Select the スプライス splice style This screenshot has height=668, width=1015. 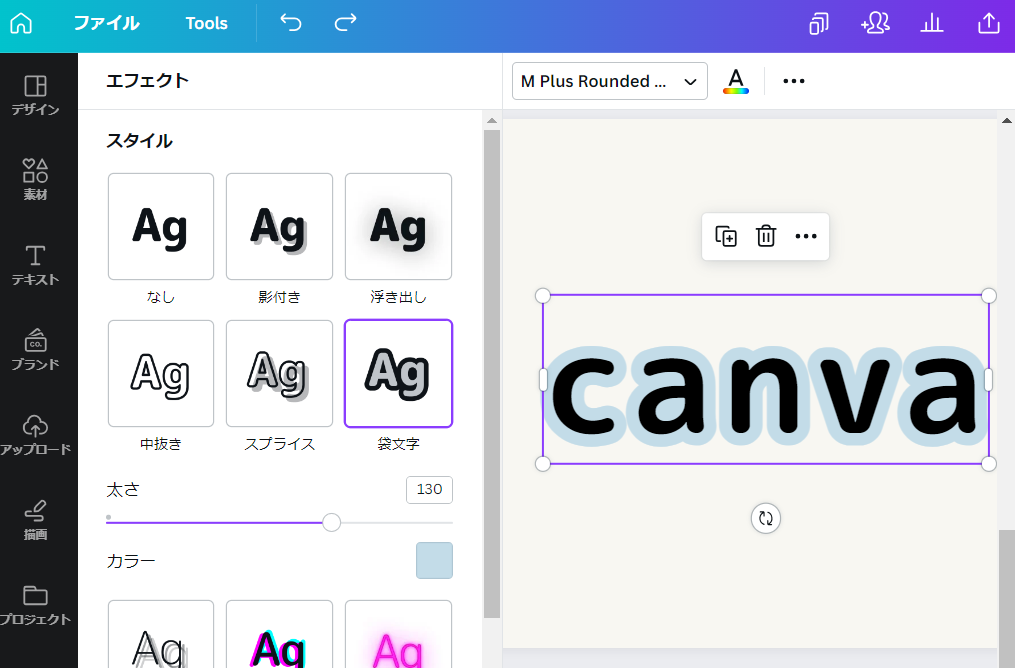click(x=279, y=373)
